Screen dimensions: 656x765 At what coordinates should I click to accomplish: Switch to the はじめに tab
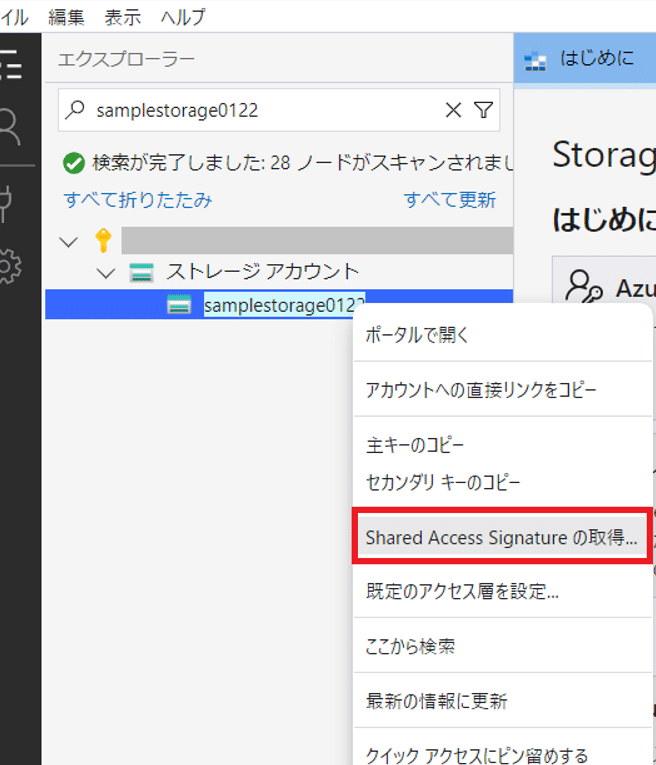pos(584,59)
